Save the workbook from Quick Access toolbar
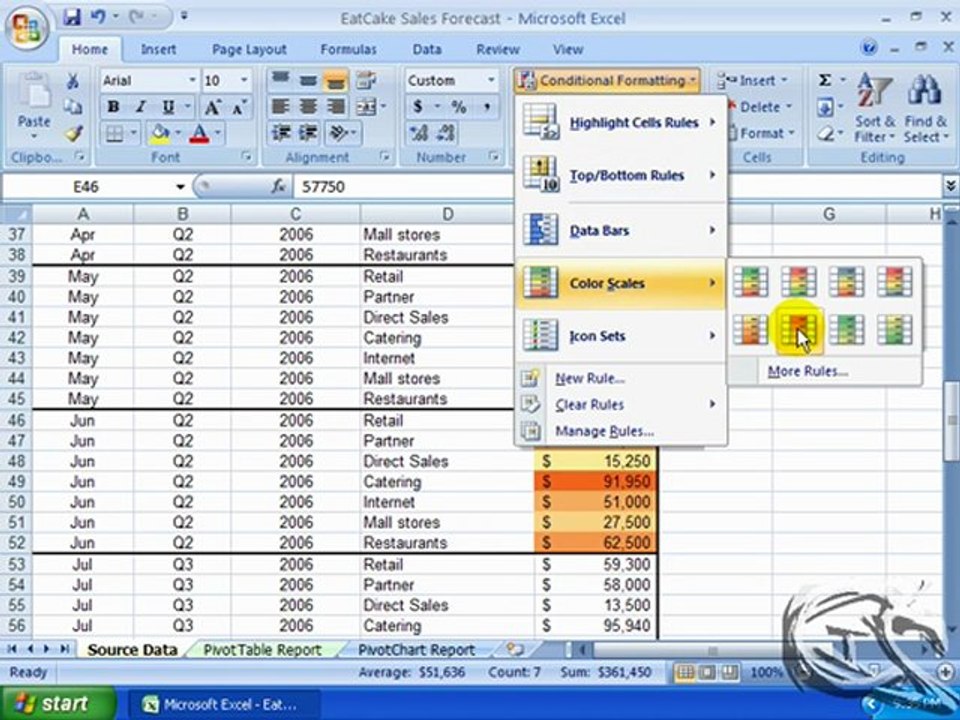Screen dimensions: 960x720 pyautogui.click(x=72, y=17)
